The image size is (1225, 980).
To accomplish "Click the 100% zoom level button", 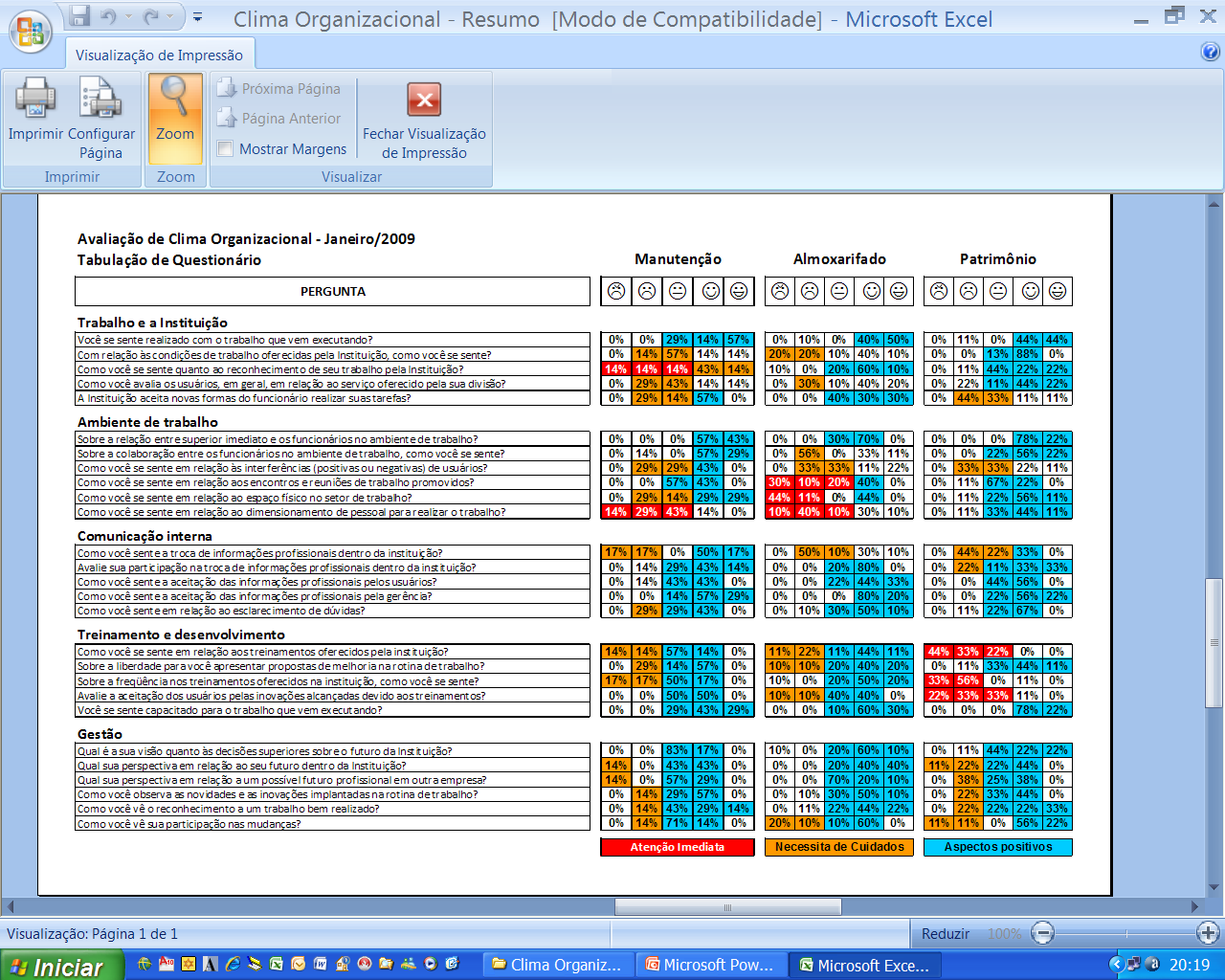I will point(1004,933).
